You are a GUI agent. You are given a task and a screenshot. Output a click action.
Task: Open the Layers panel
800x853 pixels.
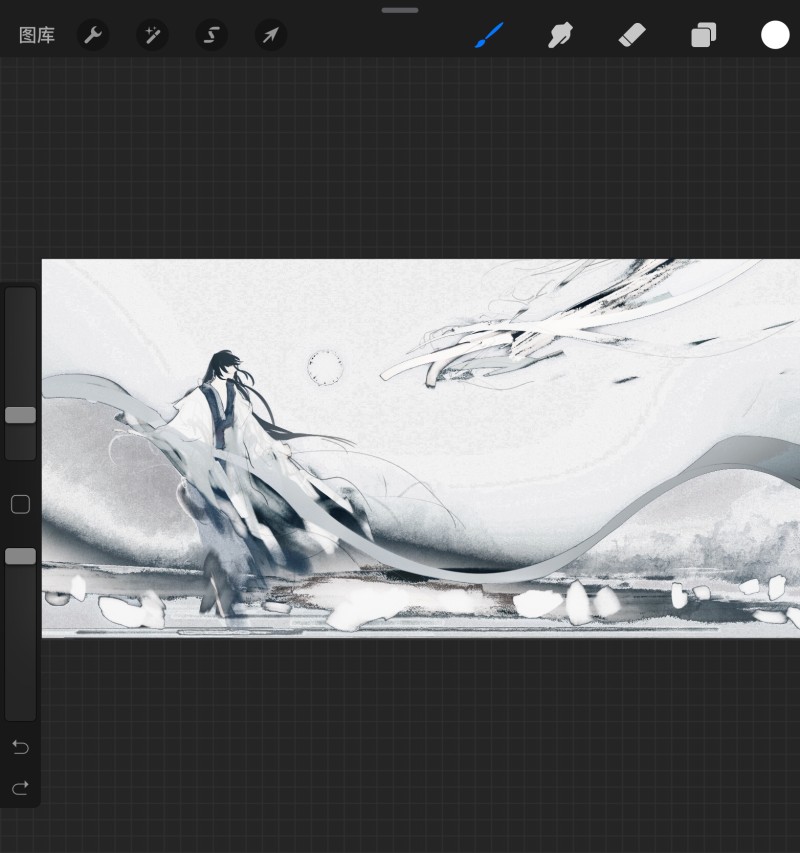click(703, 35)
